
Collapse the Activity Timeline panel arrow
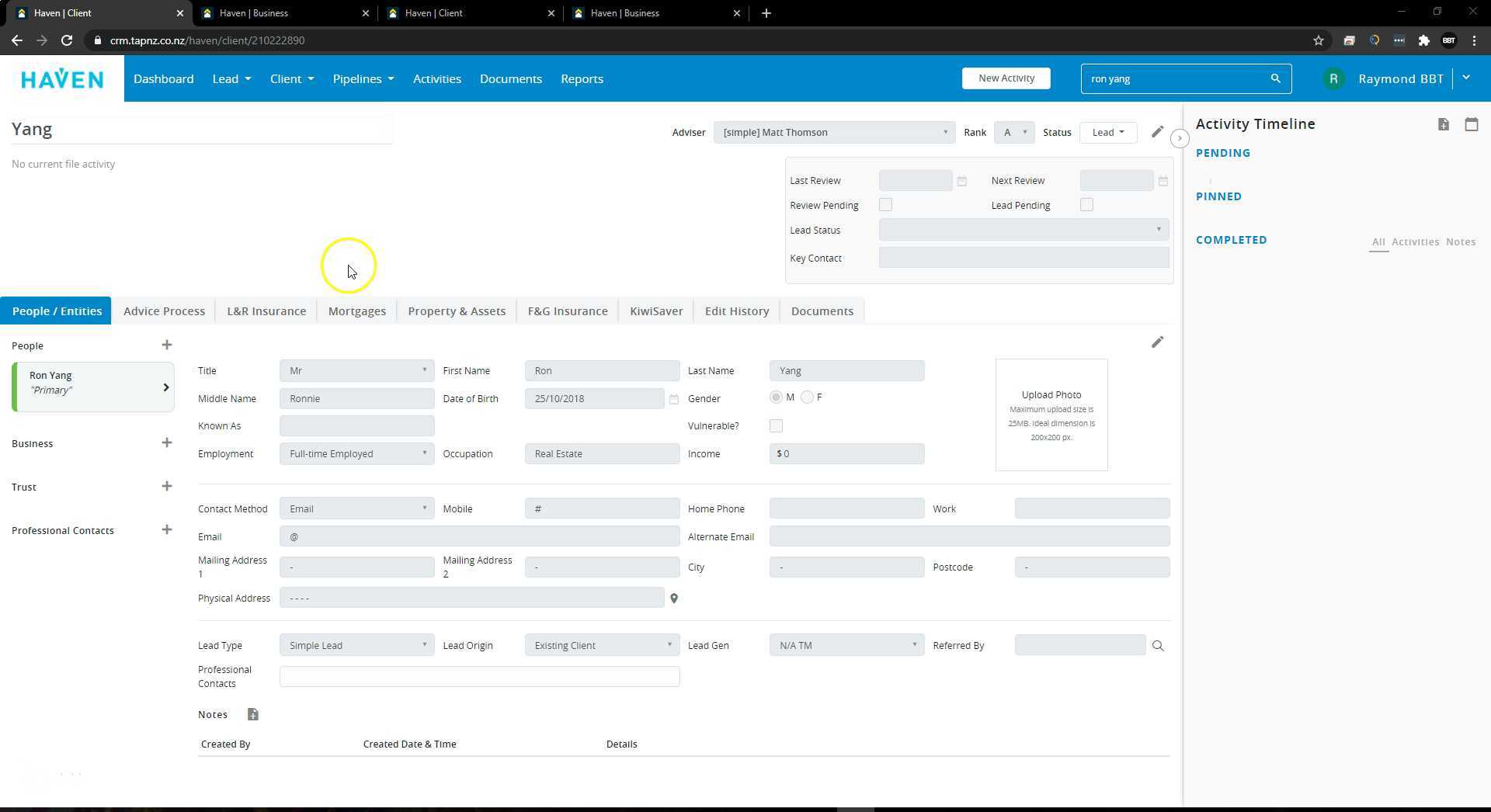point(1180,138)
